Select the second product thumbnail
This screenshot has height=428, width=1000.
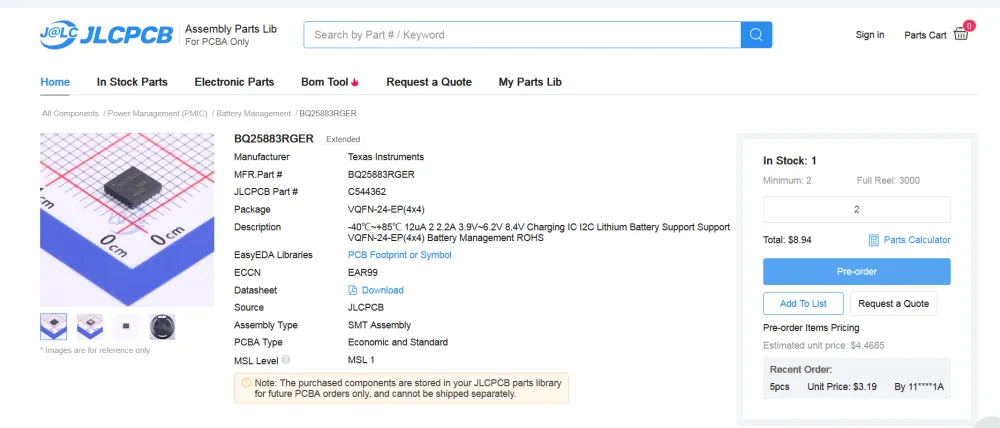coord(90,326)
